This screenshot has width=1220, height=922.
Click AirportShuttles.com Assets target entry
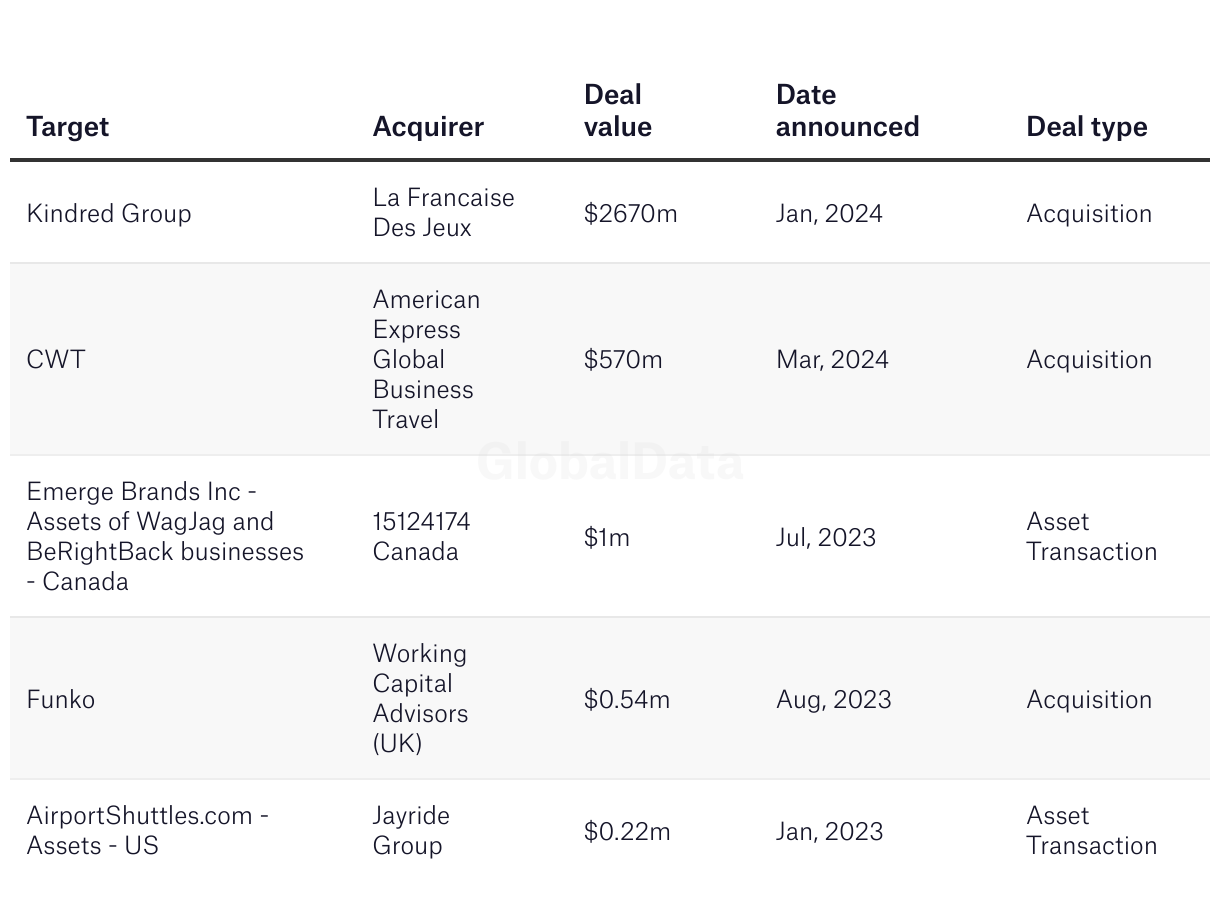pos(147,830)
